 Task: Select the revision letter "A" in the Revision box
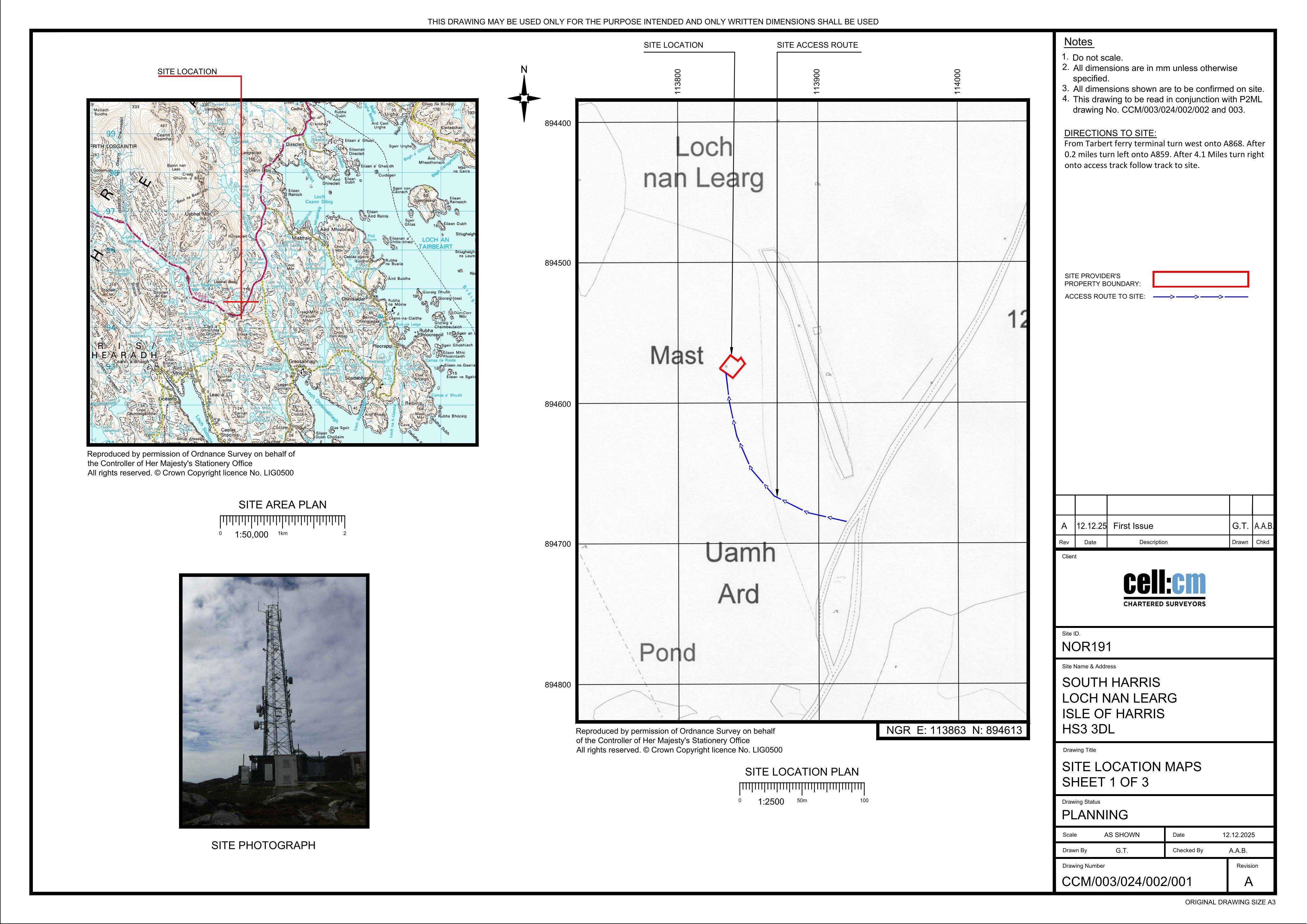pyautogui.click(x=1248, y=882)
